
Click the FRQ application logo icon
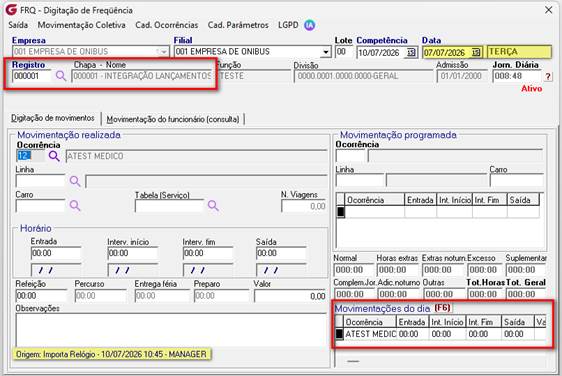click(x=11, y=10)
